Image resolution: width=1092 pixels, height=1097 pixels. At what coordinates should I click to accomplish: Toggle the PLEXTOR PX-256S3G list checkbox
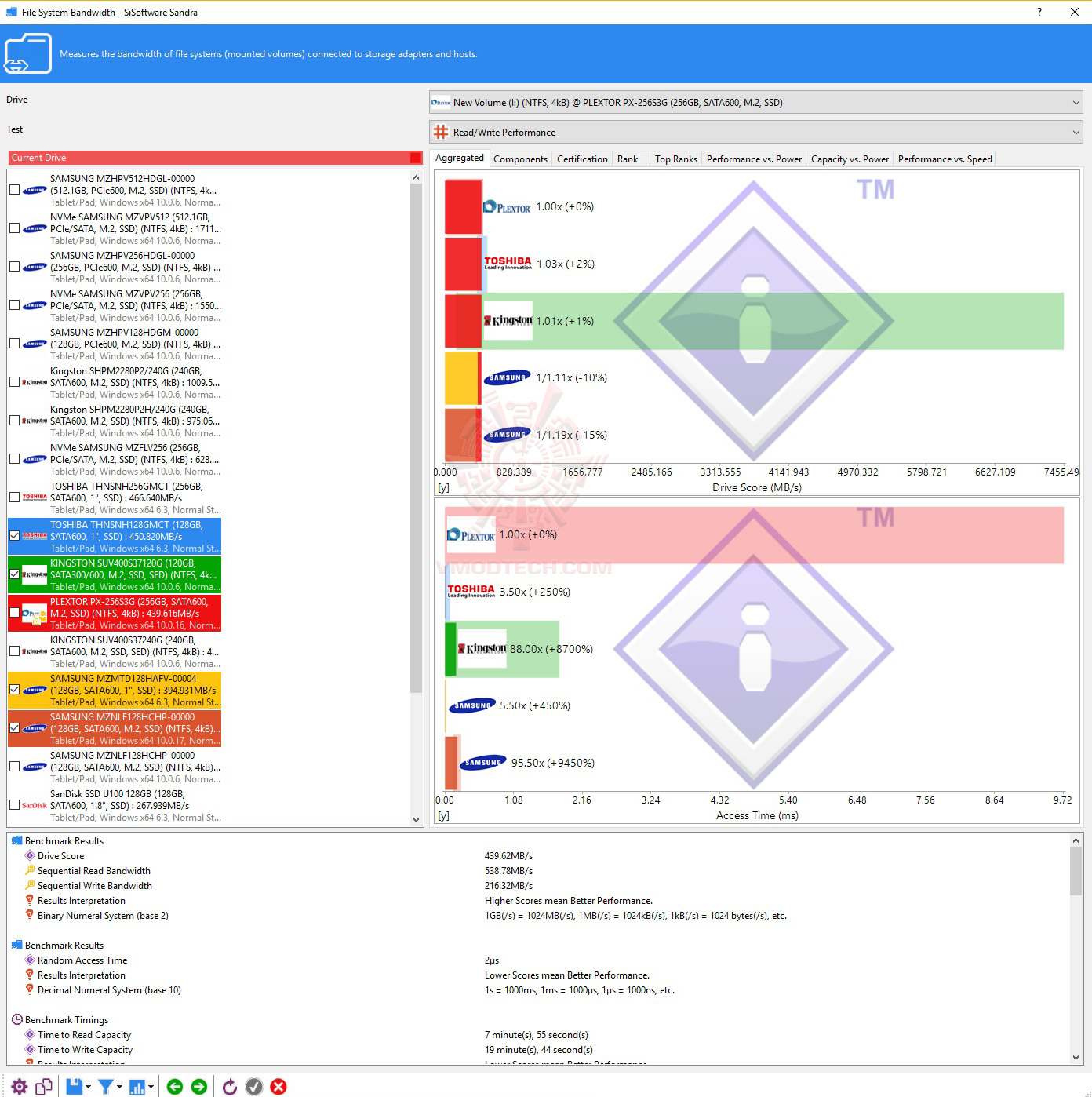(x=15, y=613)
